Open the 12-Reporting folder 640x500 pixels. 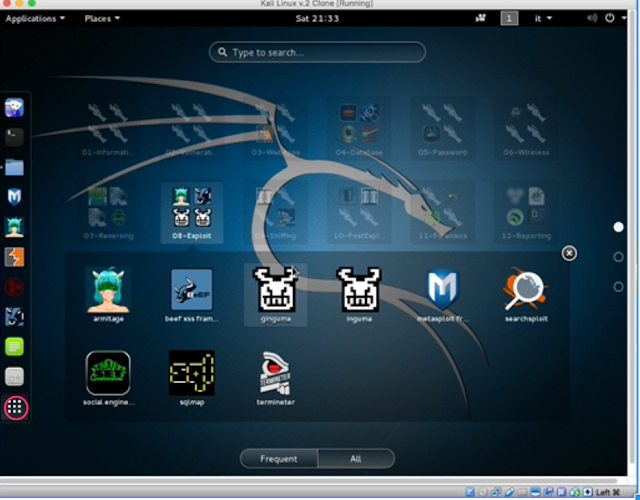coord(526,213)
